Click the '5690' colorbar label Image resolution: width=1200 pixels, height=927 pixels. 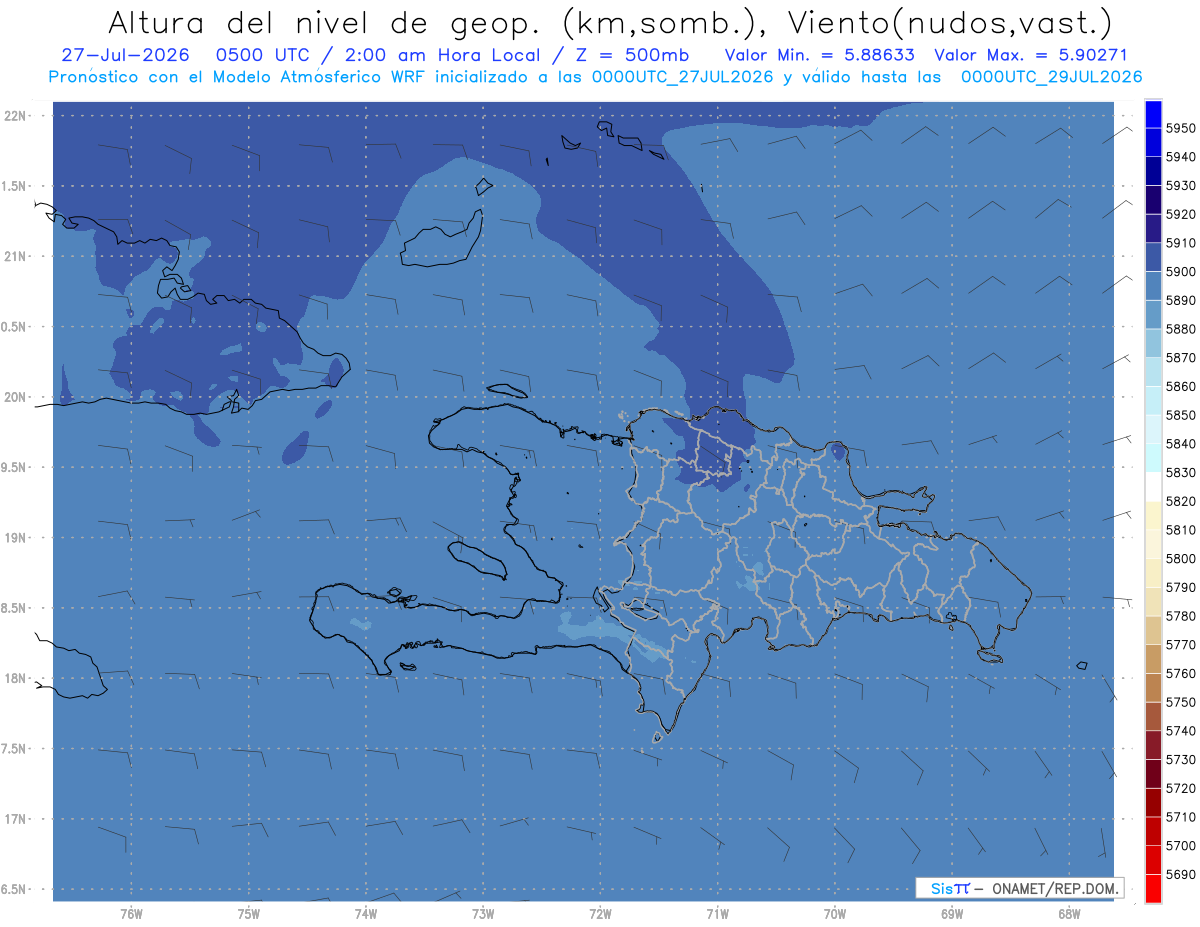pos(1181,875)
